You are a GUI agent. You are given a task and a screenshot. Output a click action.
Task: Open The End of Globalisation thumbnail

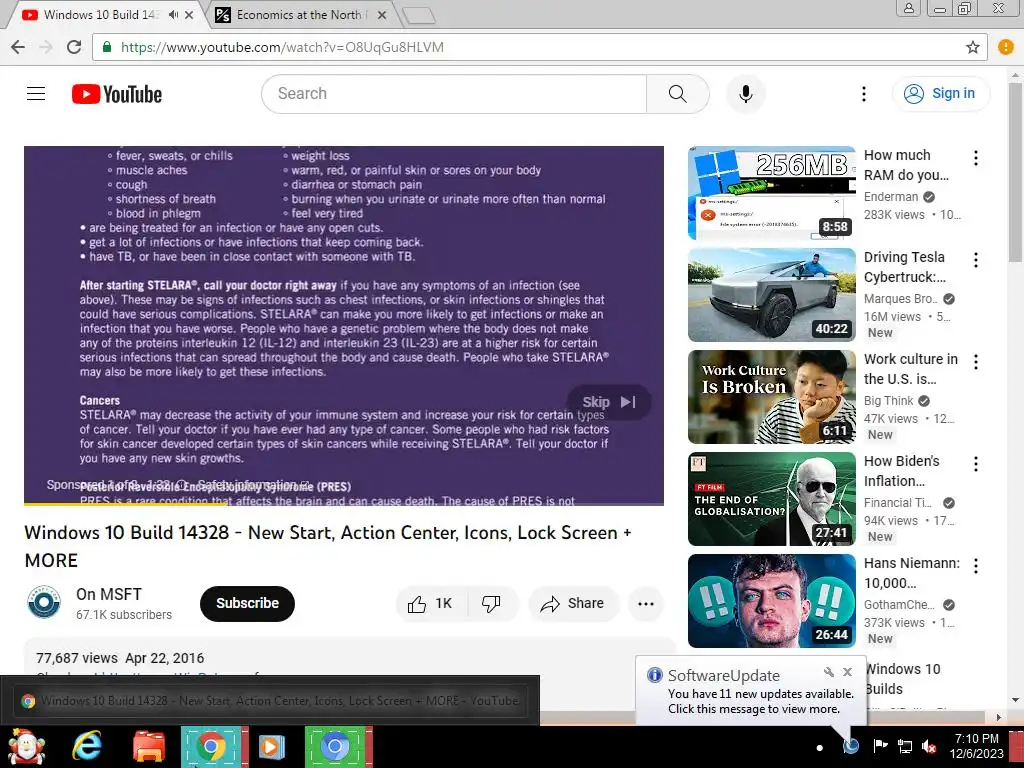coord(771,498)
